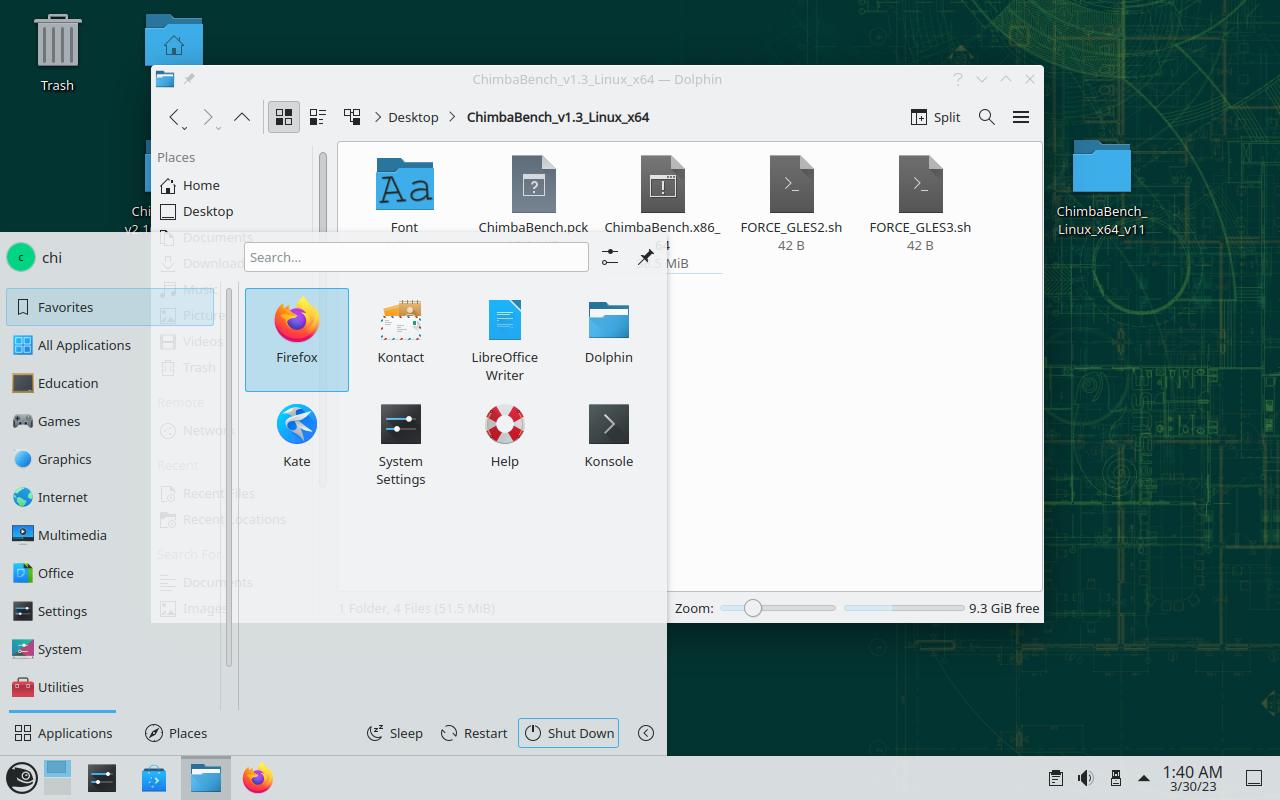Open the launcher configure sliders icon
This screenshot has width=1280, height=800.
(610, 257)
